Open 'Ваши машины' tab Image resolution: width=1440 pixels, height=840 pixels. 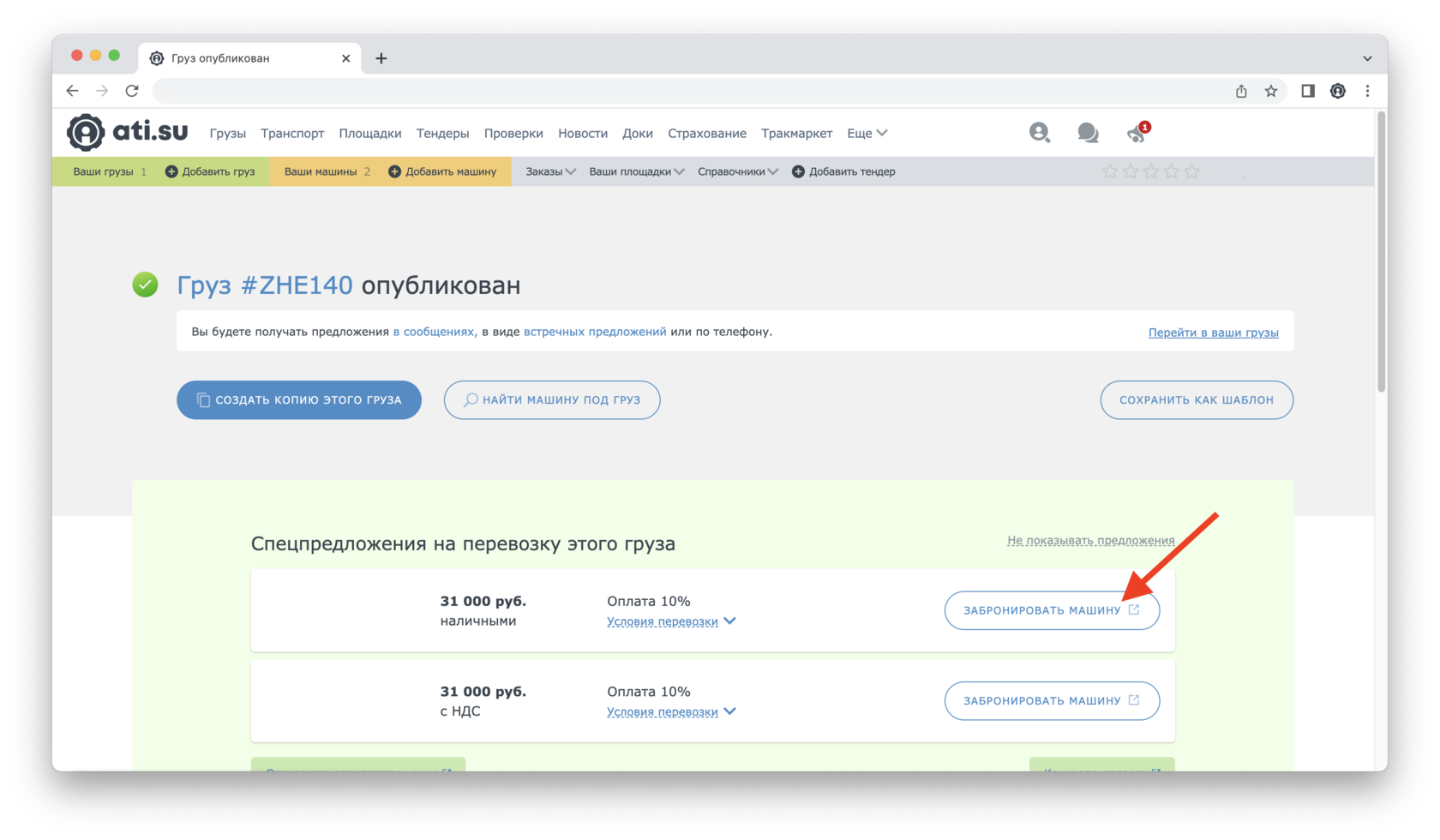[x=327, y=171]
